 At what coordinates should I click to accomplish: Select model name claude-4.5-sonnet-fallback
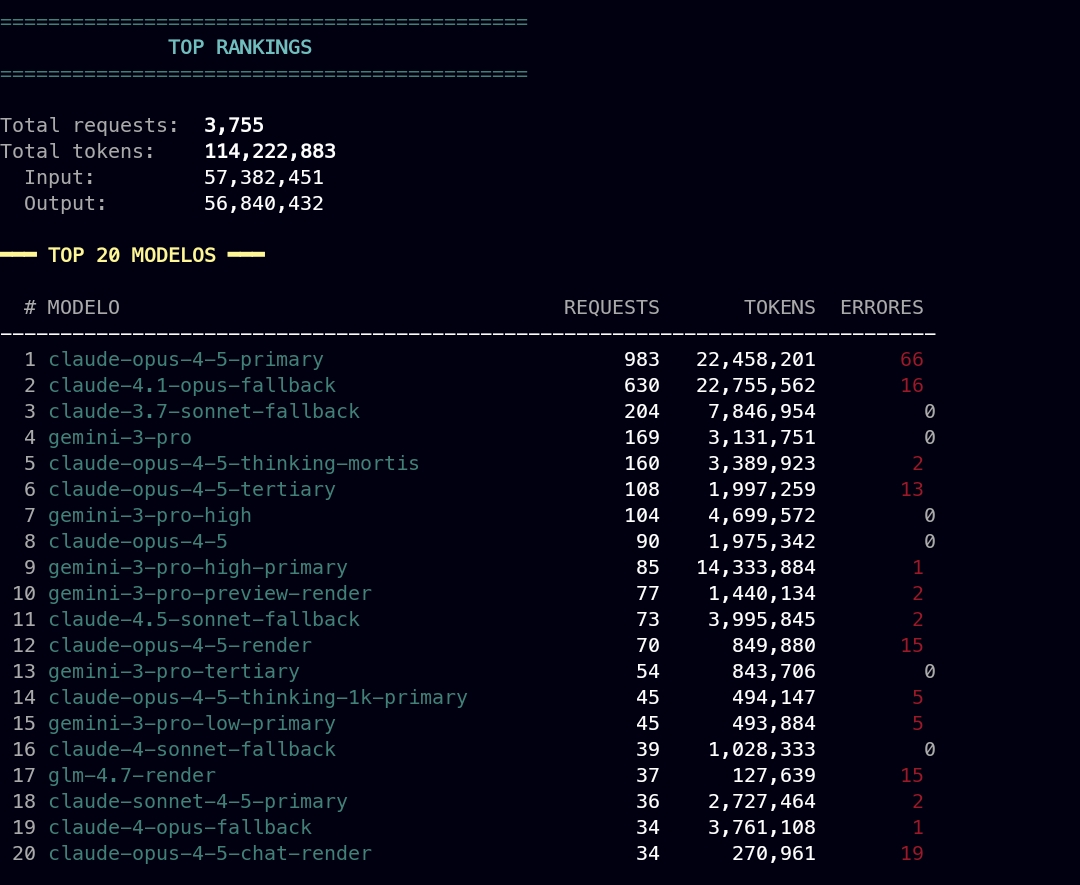coord(204,620)
